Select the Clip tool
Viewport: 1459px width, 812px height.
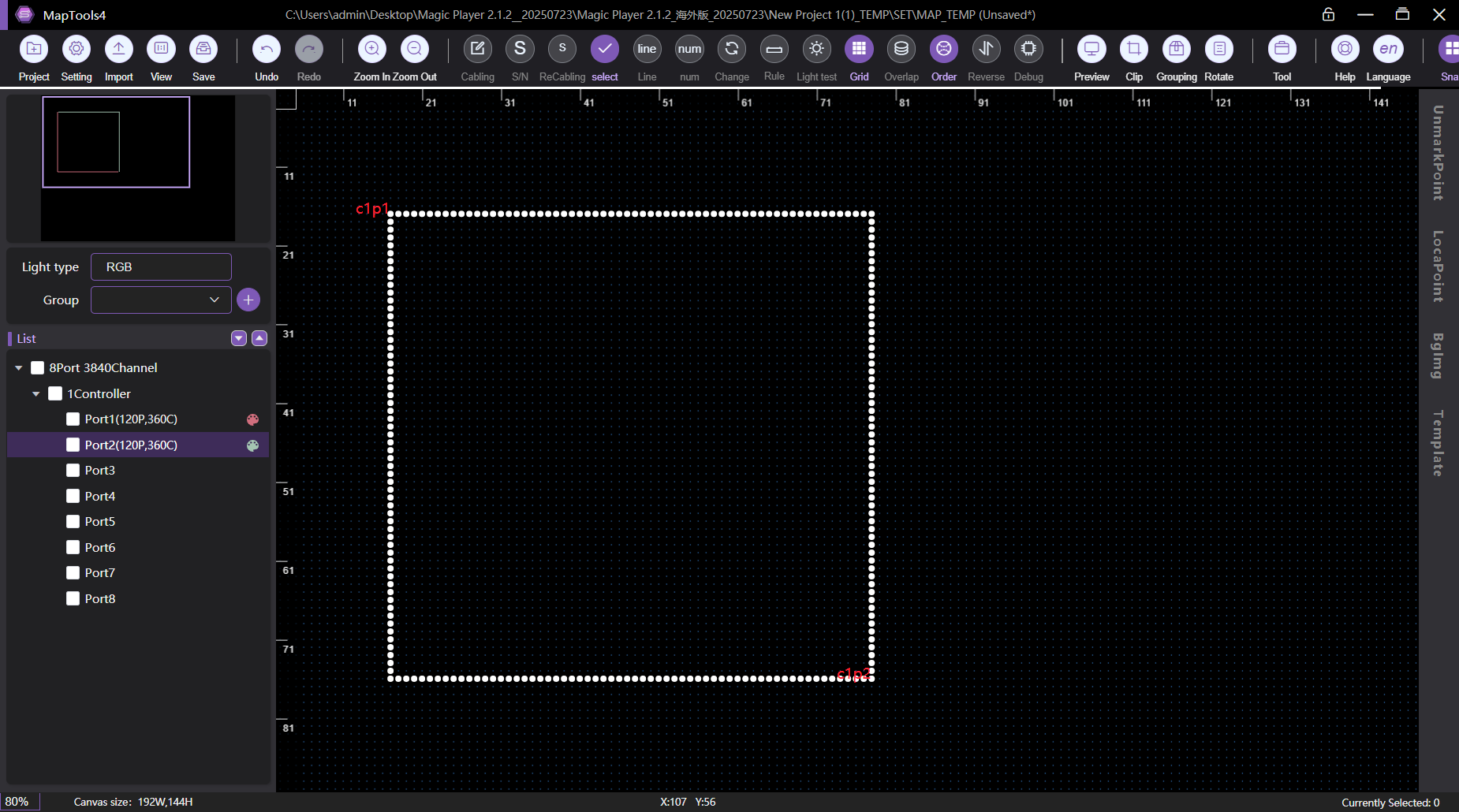point(1134,49)
